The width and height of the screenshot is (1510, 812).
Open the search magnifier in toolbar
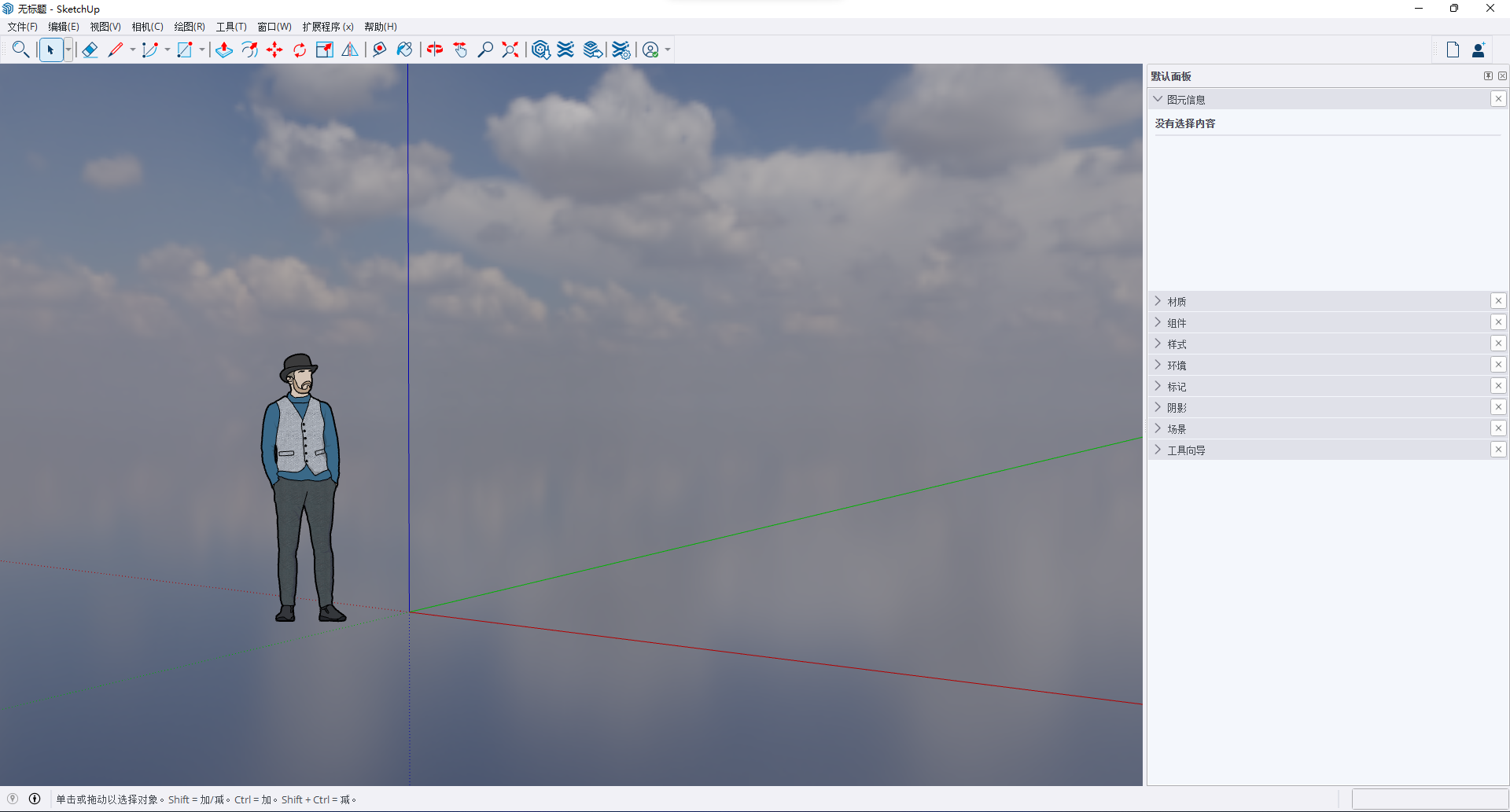[x=20, y=50]
